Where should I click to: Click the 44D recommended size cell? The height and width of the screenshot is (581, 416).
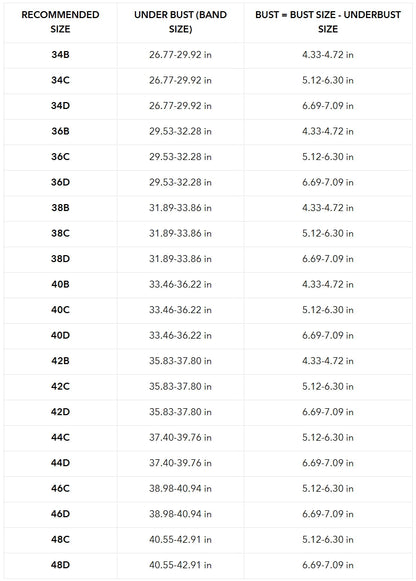click(60, 463)
